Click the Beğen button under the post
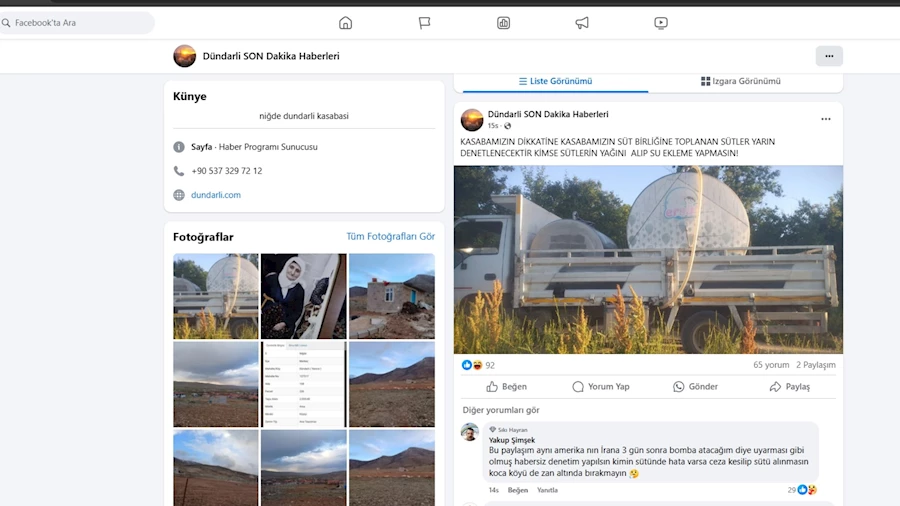900x506 pixels. click(x=506, y=387)
